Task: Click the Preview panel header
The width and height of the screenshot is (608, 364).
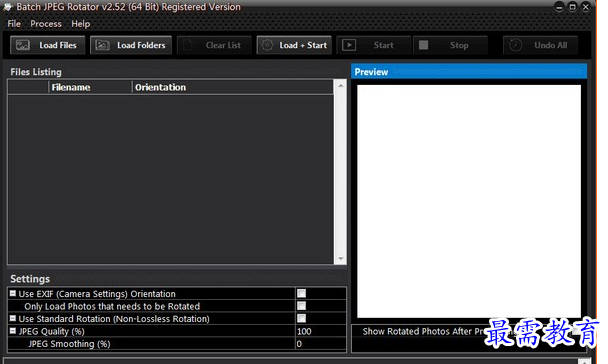Action: click(469, 72)
